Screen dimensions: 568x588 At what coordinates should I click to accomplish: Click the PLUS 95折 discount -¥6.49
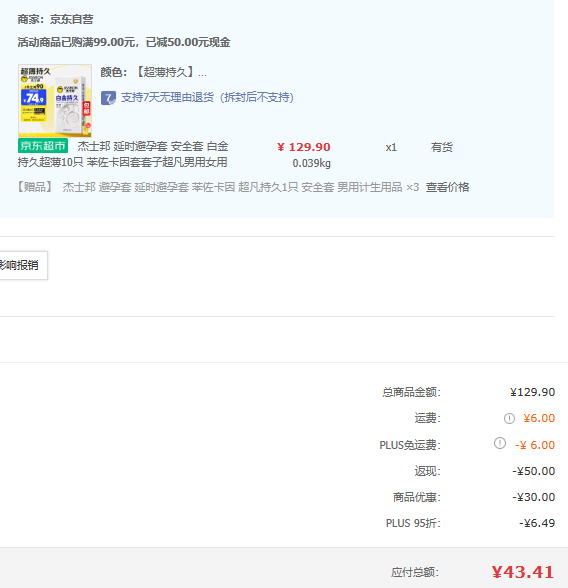[537, 523]
